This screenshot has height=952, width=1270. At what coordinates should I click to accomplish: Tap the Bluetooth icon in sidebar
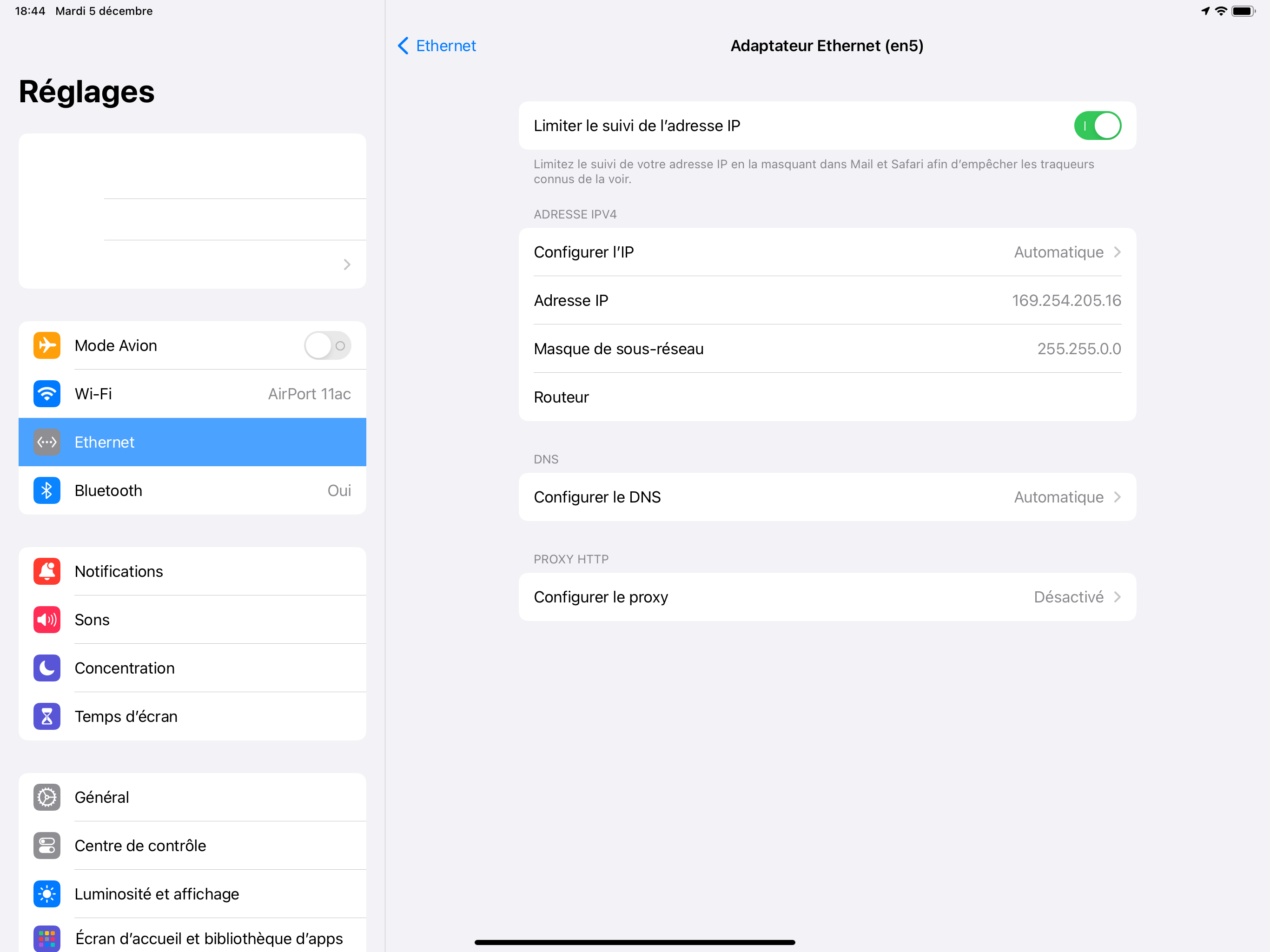pyautogui.click(x=46, y=490)
